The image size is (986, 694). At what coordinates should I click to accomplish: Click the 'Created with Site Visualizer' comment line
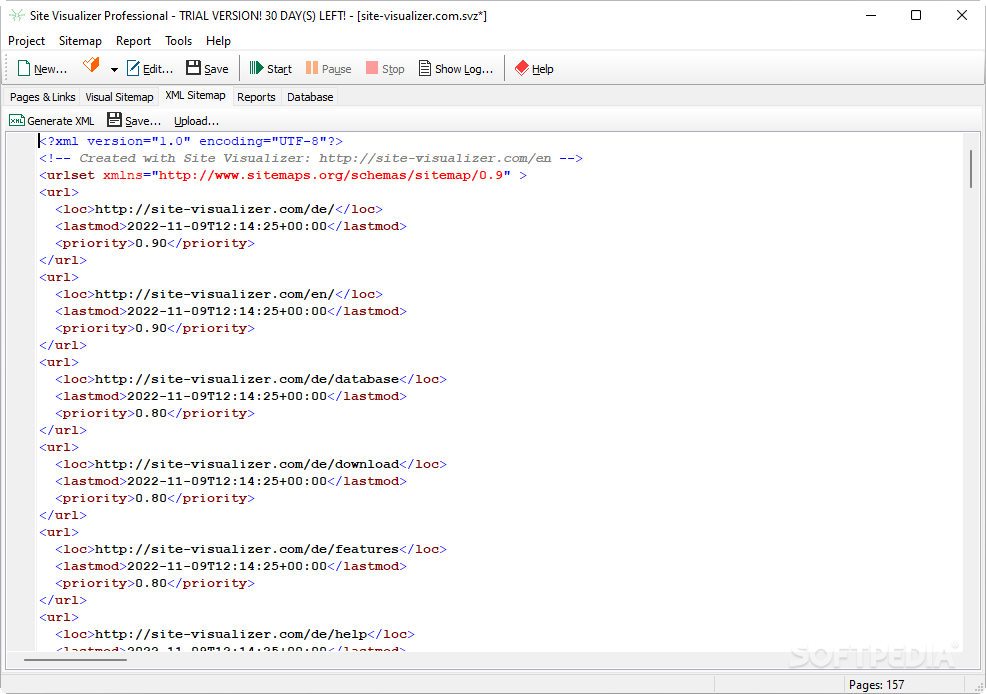click(311, 158)
